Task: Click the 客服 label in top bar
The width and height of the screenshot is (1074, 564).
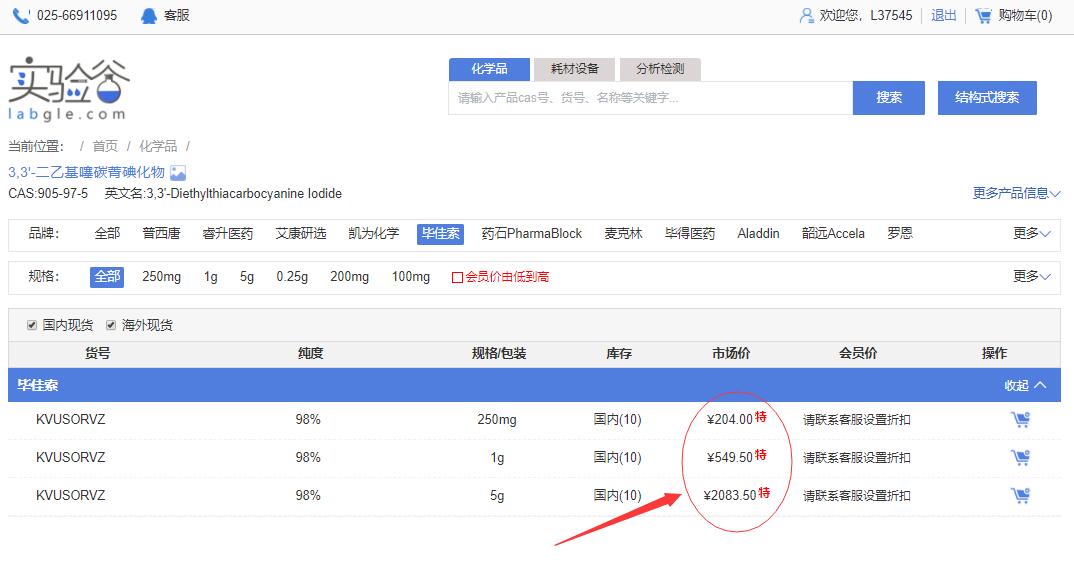Action: 177,15
